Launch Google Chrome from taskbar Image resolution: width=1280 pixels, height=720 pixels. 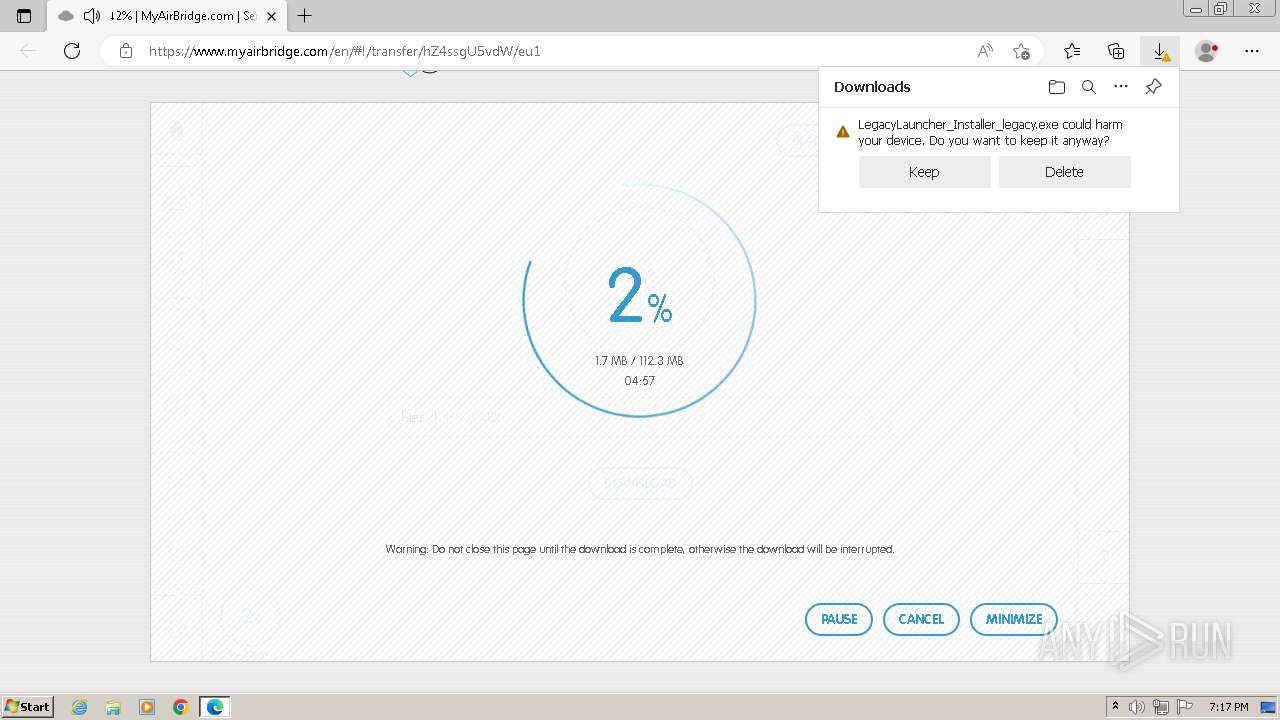pyautogui.click(x=180, y=707)
